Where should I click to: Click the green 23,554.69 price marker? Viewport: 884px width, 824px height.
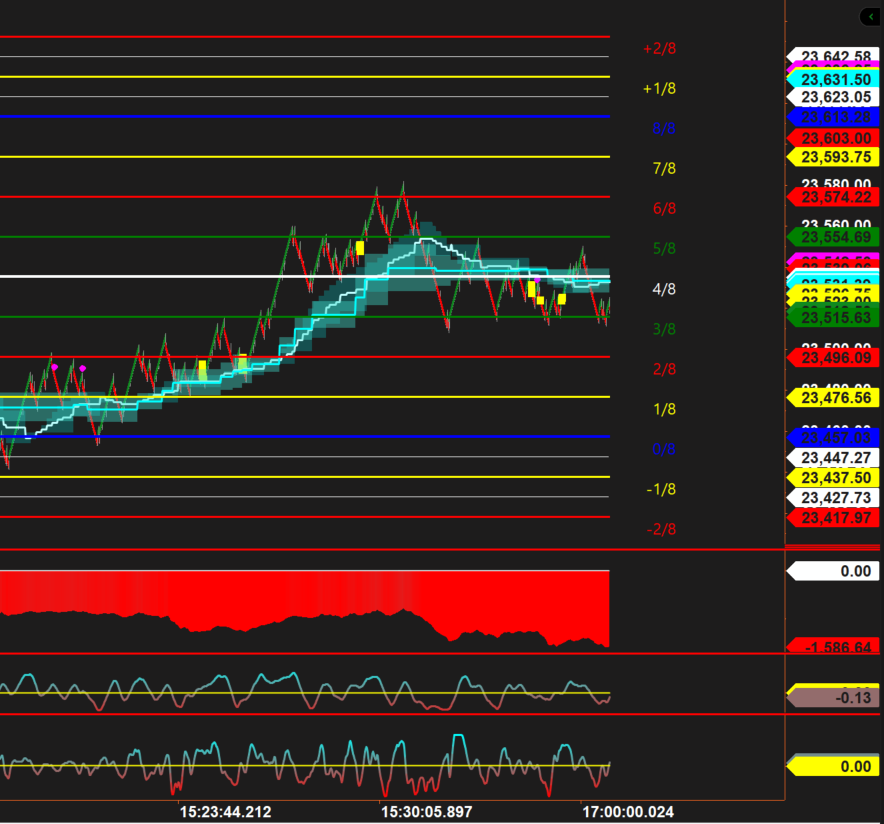point(833,237)
